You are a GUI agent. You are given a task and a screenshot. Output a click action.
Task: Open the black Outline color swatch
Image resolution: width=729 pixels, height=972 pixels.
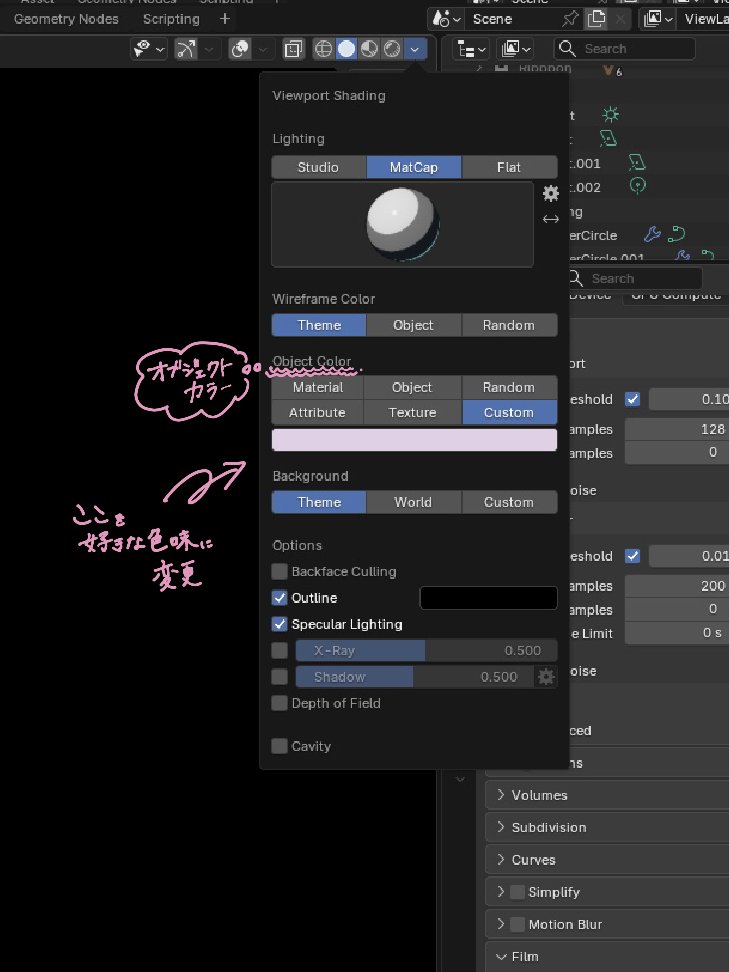pyautogui.click(x=488, y=598)
